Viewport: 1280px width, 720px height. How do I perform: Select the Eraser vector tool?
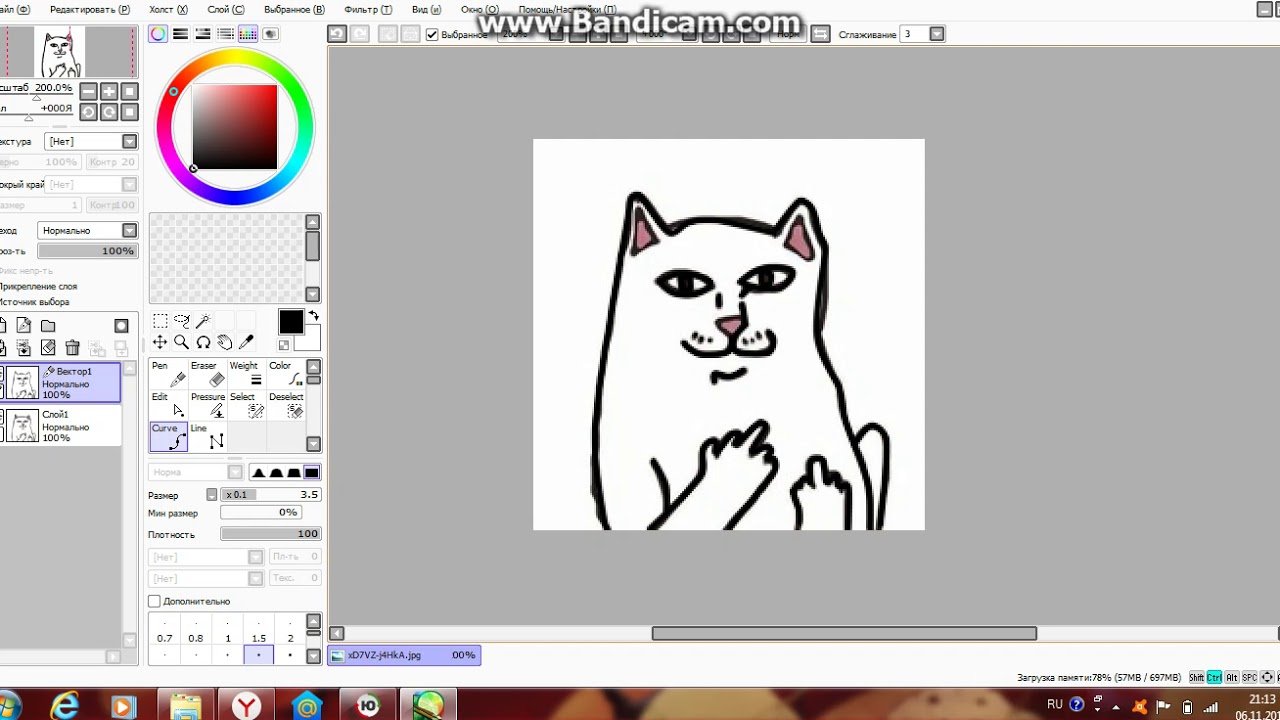pyautogui.click(x=208, y=373)
